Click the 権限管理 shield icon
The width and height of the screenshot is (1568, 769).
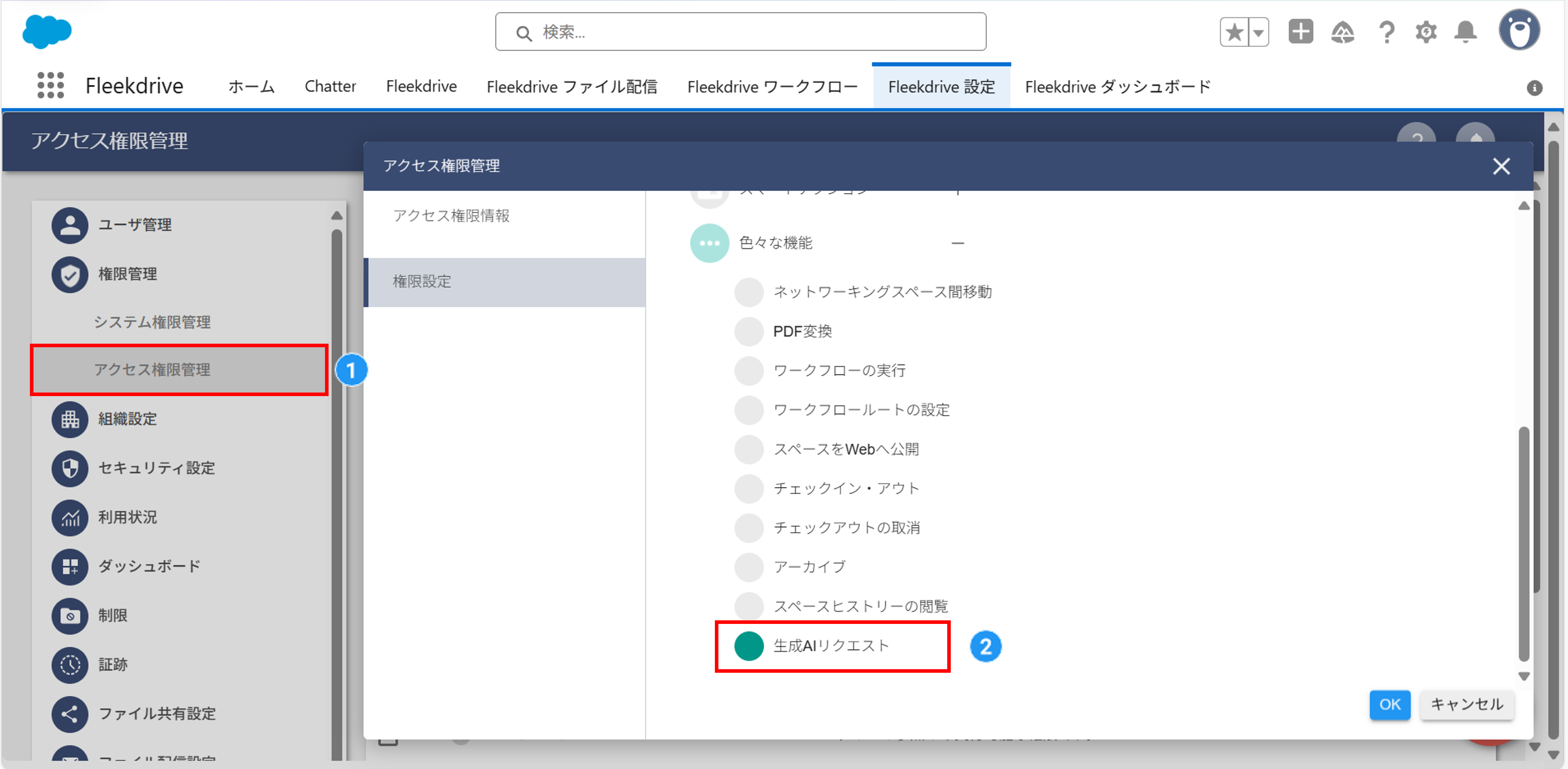(70, 275)
